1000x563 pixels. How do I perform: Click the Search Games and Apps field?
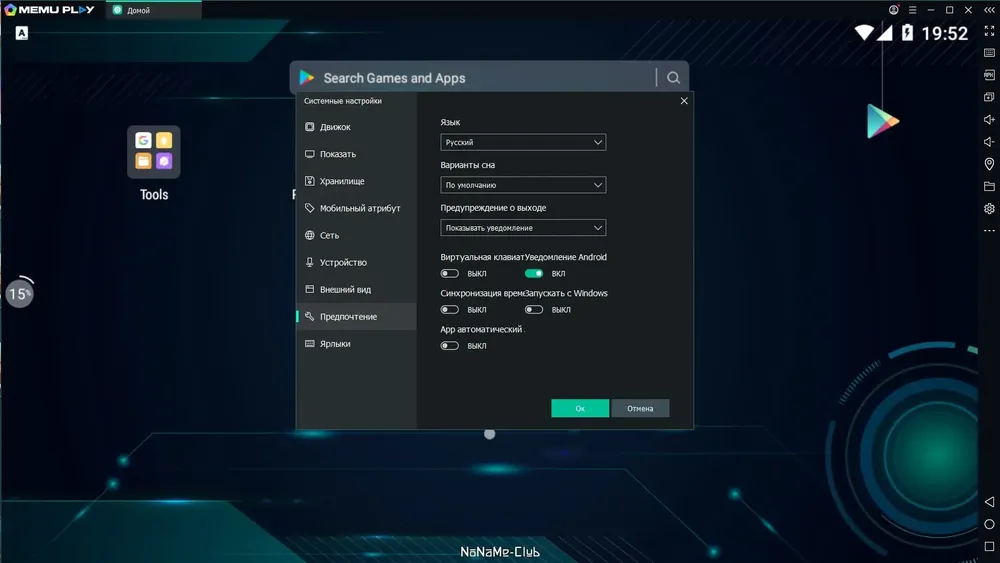point(475,78)
